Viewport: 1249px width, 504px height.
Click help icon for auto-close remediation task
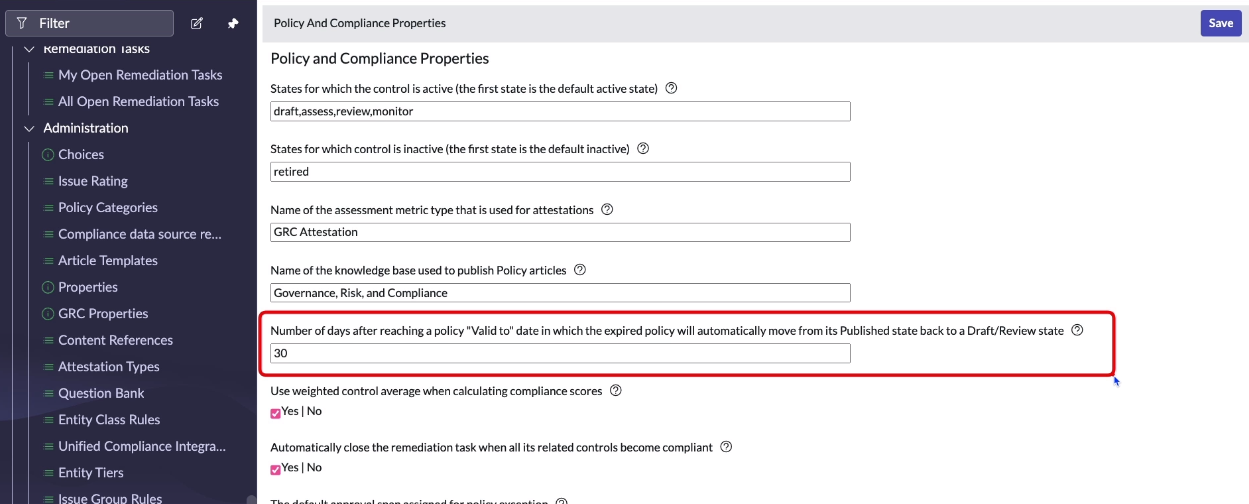(x=726, y=447)
